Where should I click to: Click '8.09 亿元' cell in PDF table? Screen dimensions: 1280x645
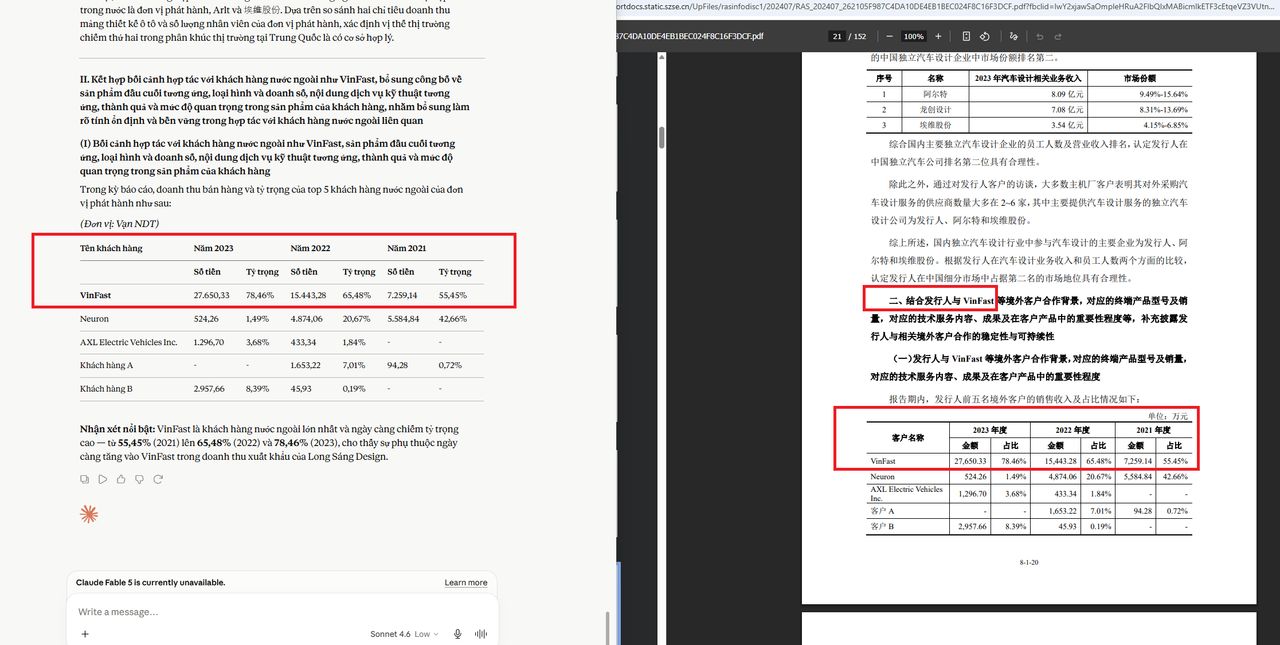coord(1066,93)
